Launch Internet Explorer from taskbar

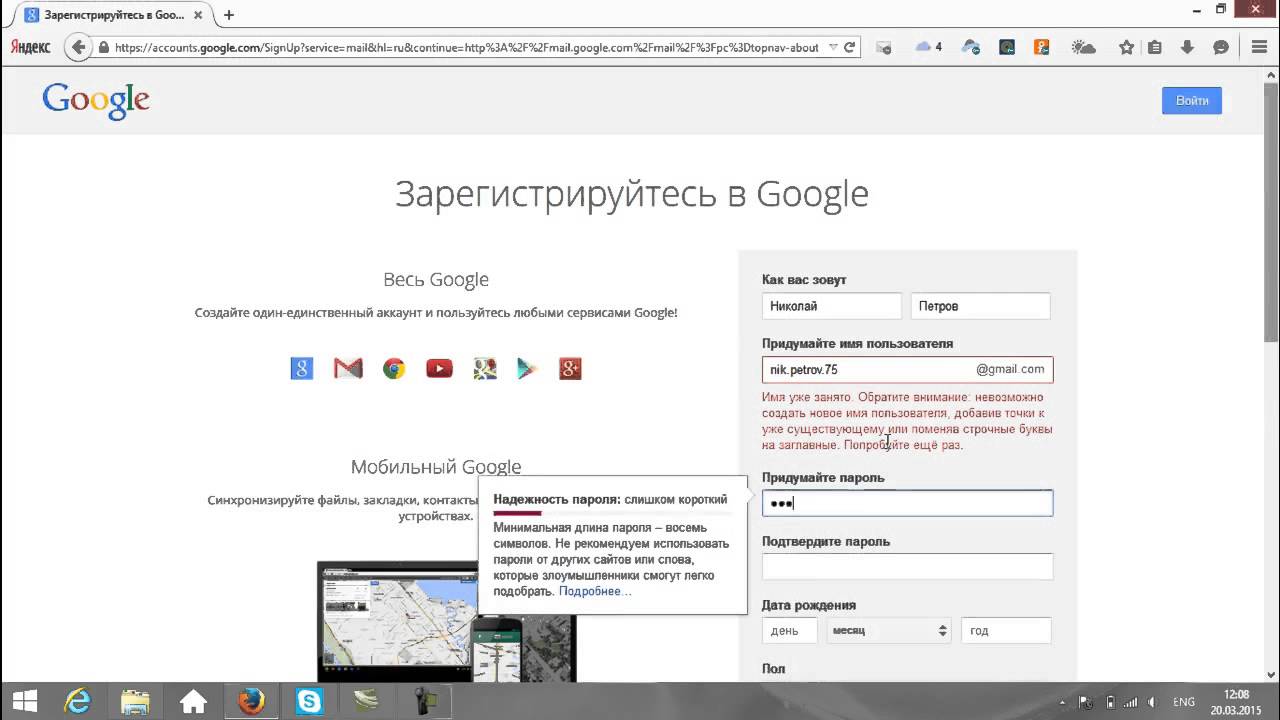tap(77, 701)
